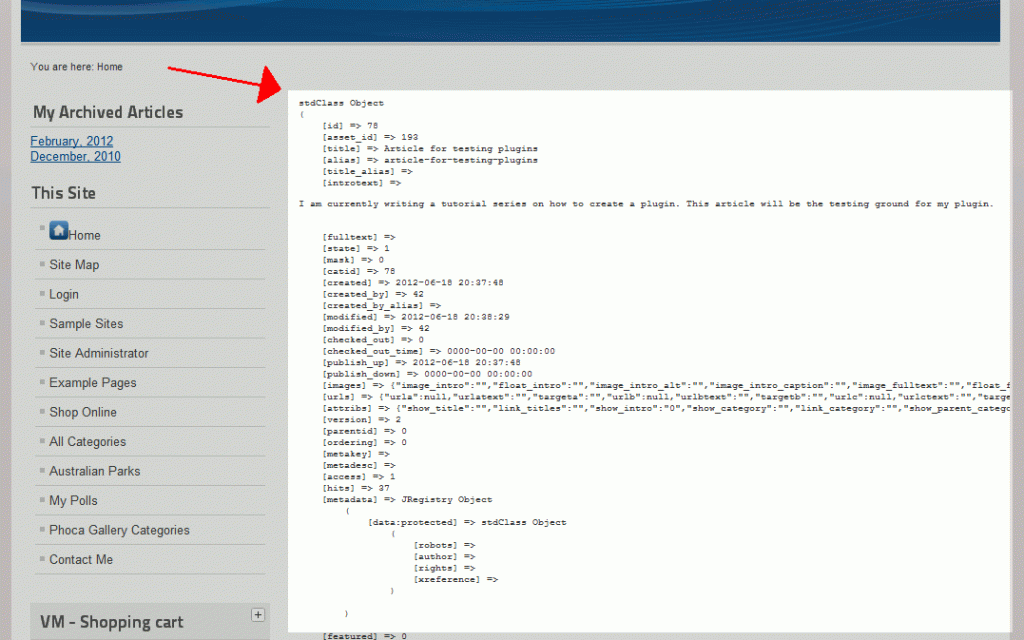
Task: Select Sample Sites in the sidebar menu
Action: click(86, 324)
